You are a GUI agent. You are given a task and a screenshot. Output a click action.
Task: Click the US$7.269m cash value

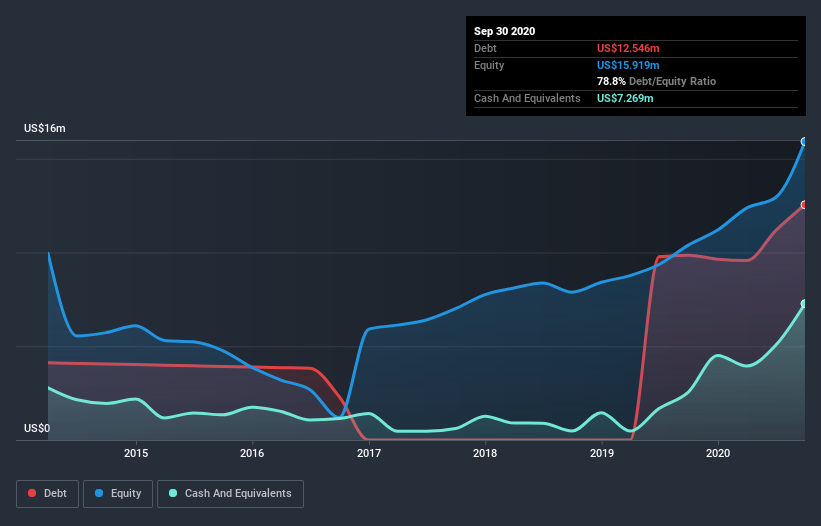[x=625, y=98]
